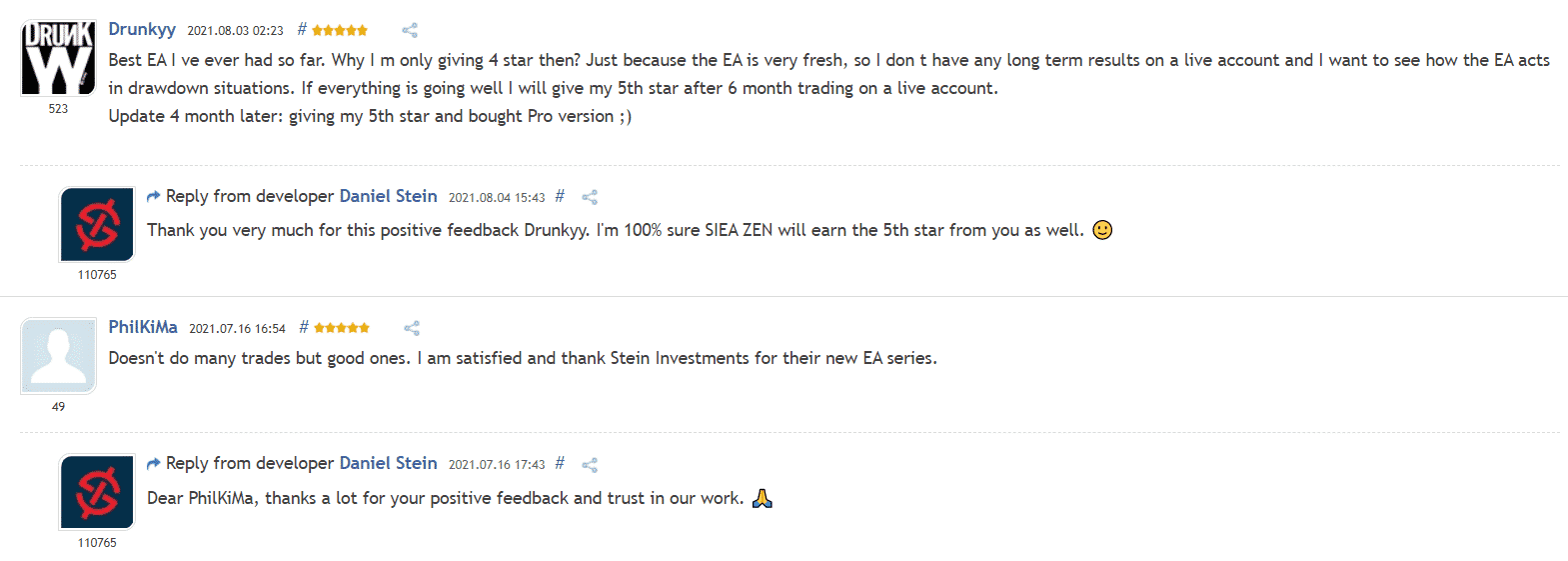This screenshot has height=561, width=1568.
Task: Share PhilKiMa's review via share icon
Action: (412, 328)
